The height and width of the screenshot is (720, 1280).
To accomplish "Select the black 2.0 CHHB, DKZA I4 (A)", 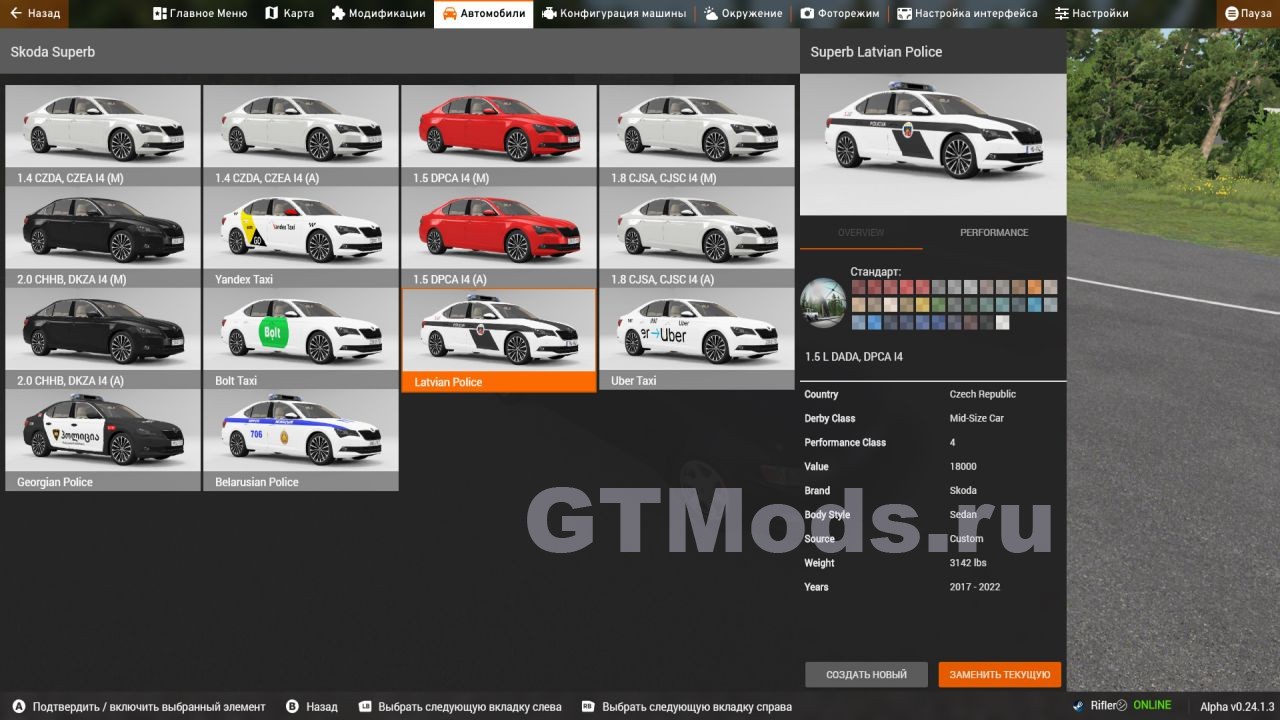I will point(103,339).
